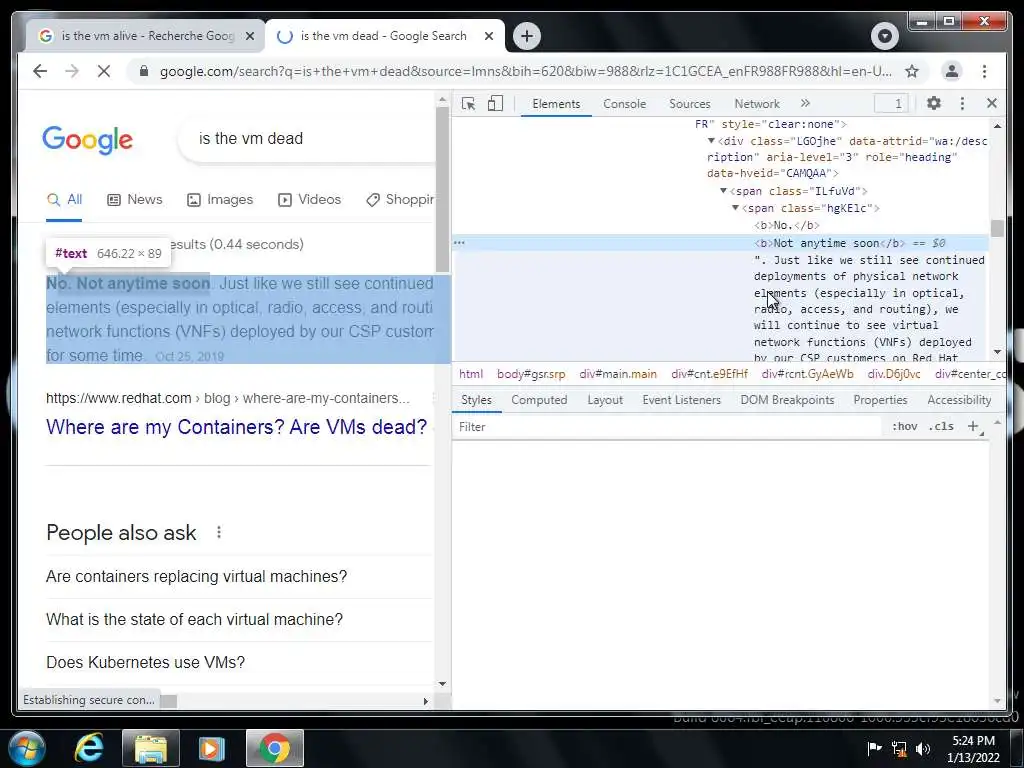Collapse the div class LGOjhe node

(x=711, y=141)
